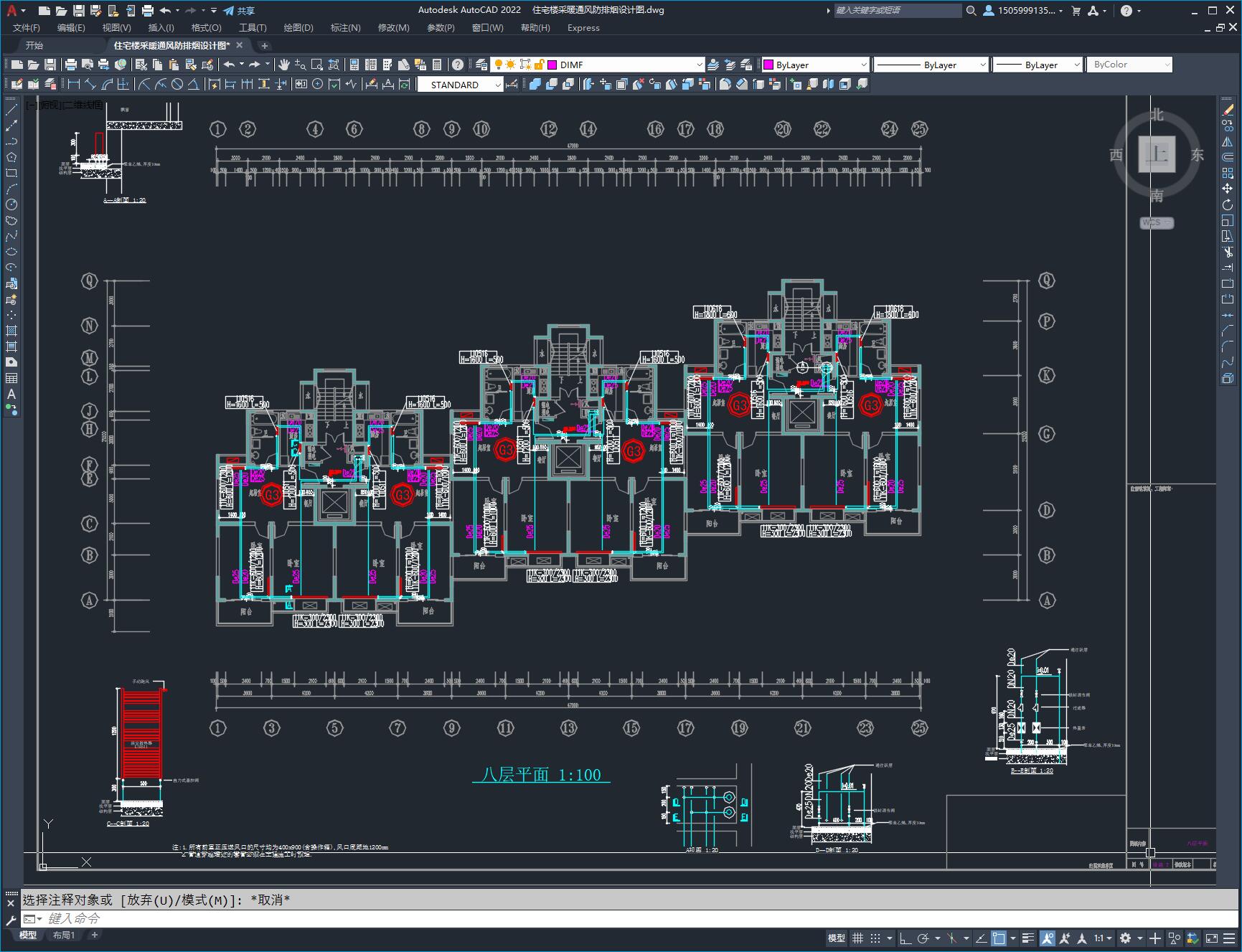
Task: Toggle drawing grid display in status bar
Action: (857, 938)
